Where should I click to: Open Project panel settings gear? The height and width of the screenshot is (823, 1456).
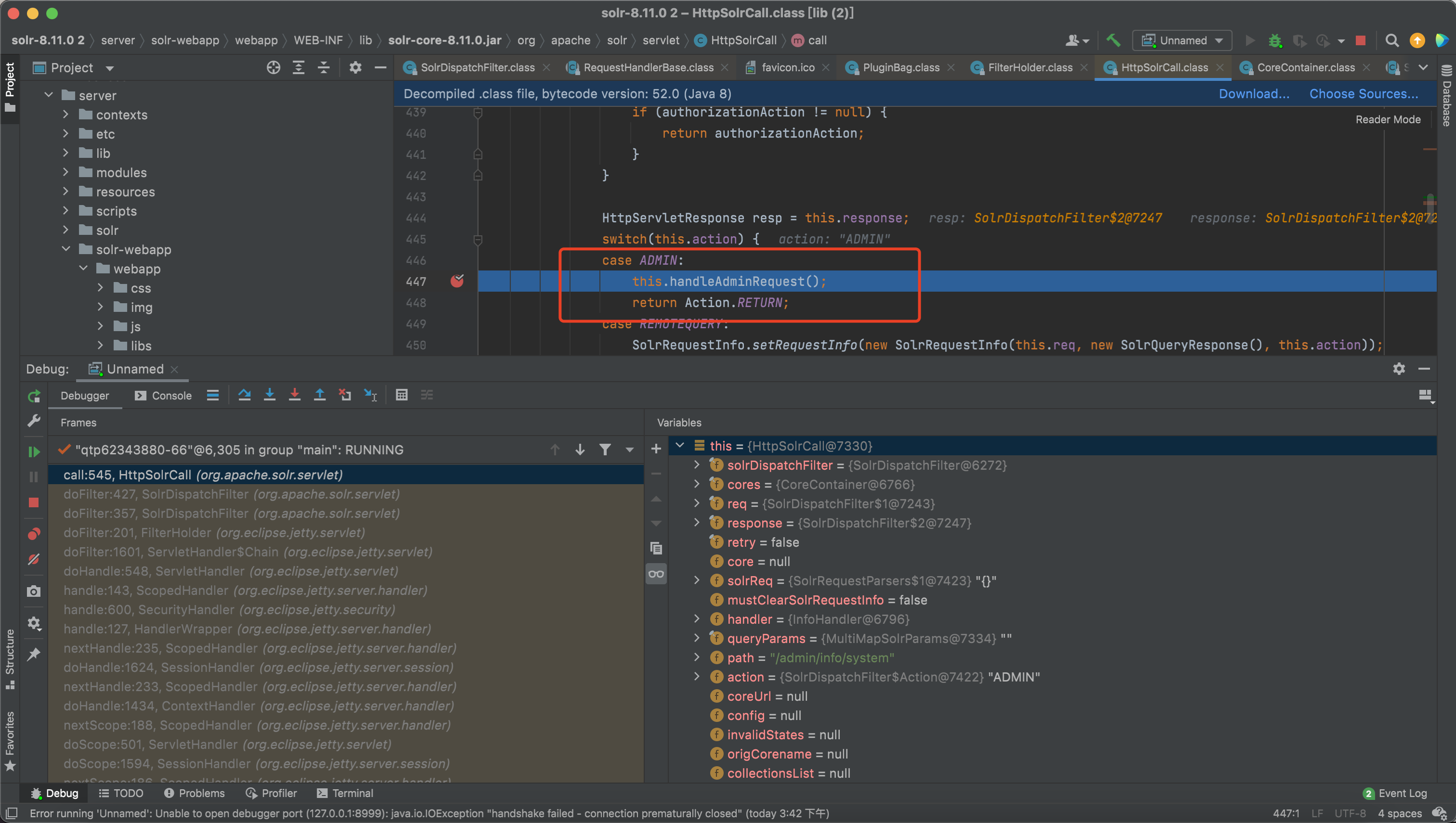(x=355, y=68)
